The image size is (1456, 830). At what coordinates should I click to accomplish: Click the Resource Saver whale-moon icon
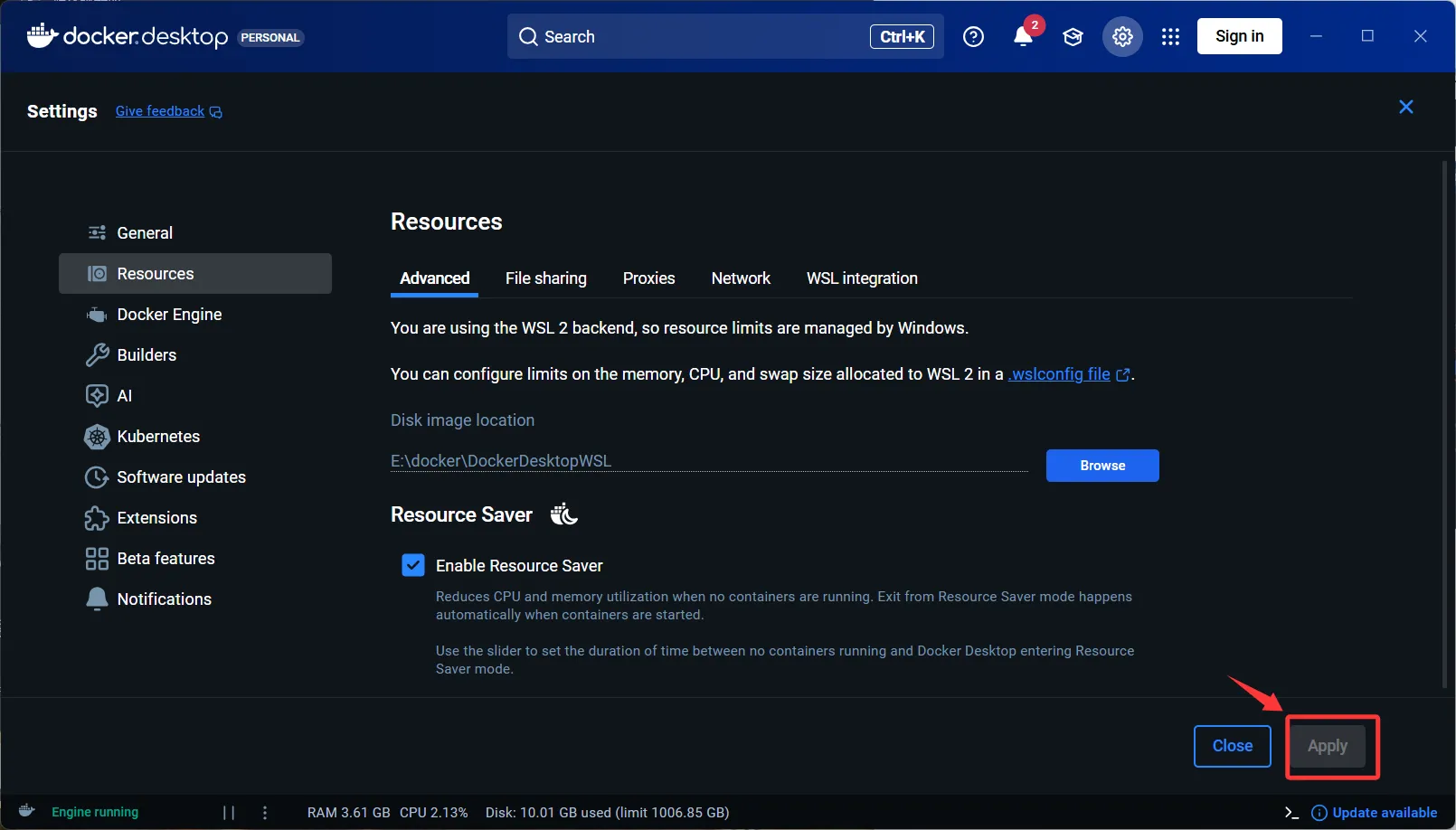coord(563,514)
